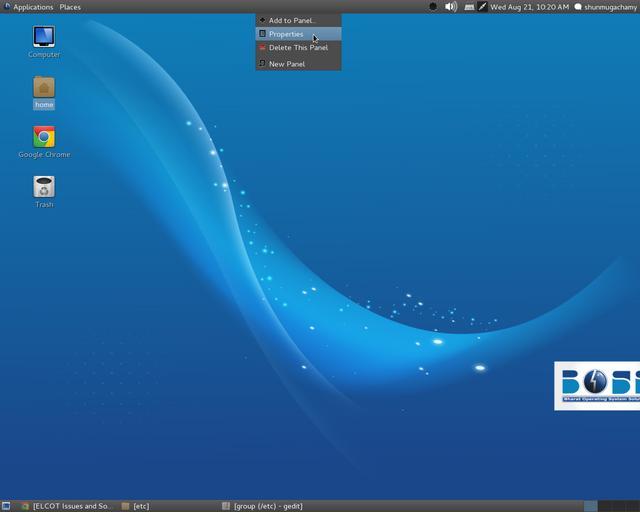Click the keyboard indicator tray icon
This screenshot has width=640, height=512.
click(x=468, y=7)
